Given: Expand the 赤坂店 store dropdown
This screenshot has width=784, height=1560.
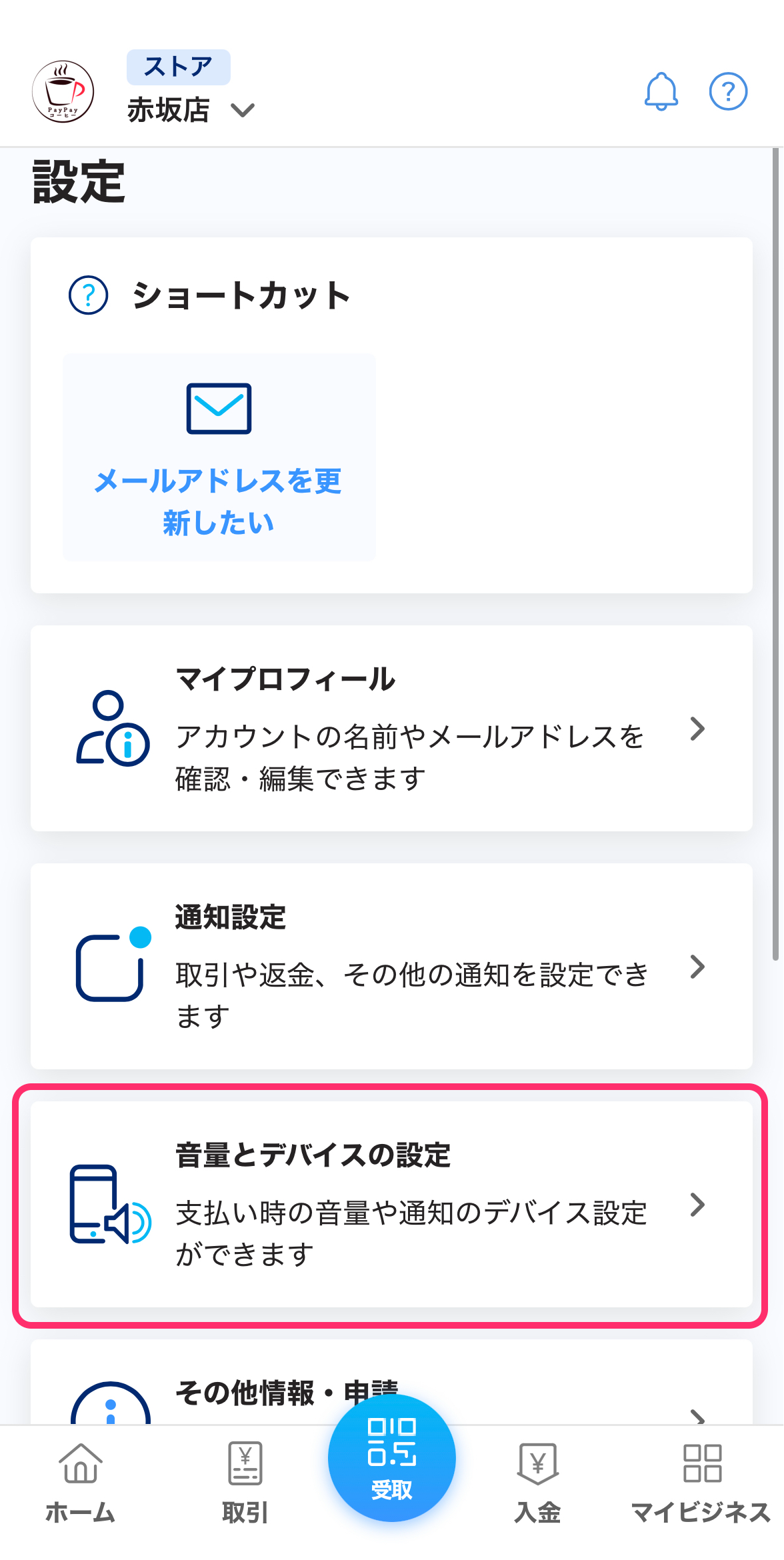Looking at the screenshot, I should coord(243,110).
